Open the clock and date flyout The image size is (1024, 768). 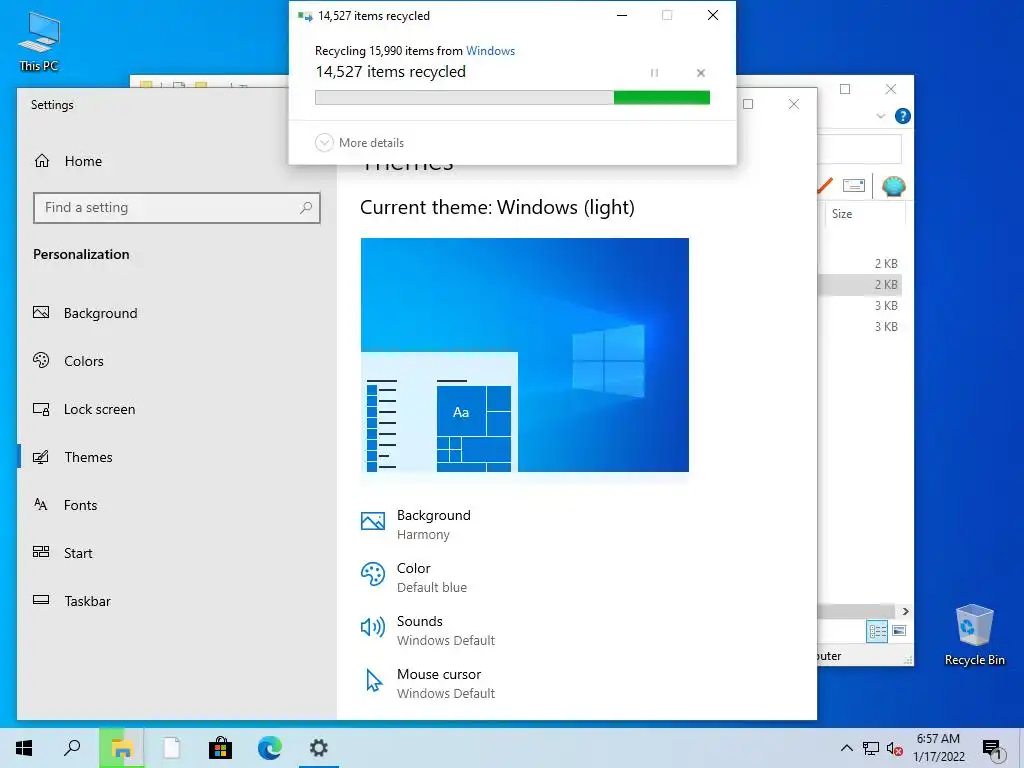[938, 748]
